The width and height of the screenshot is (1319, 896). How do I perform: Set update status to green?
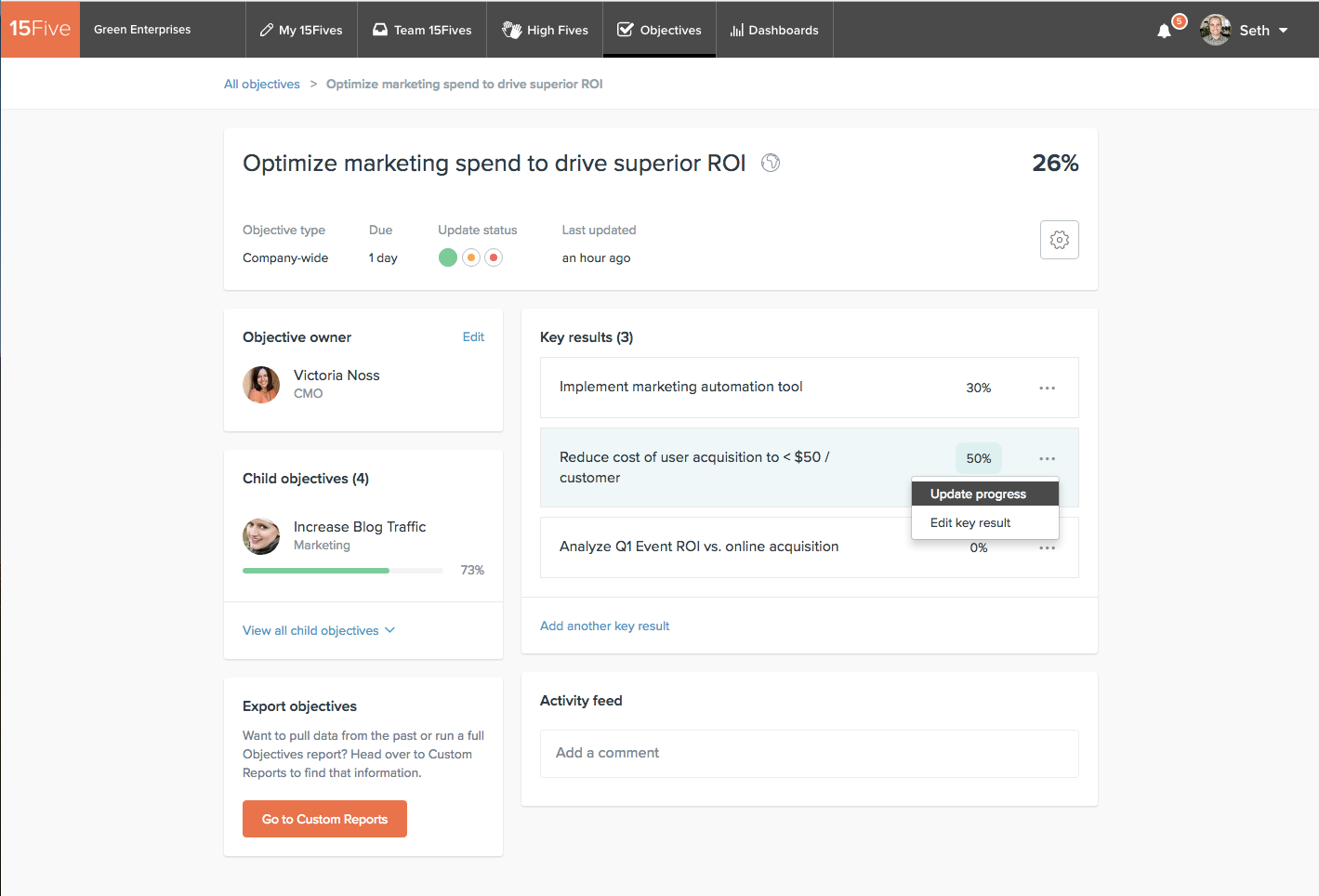pos(448,257)
